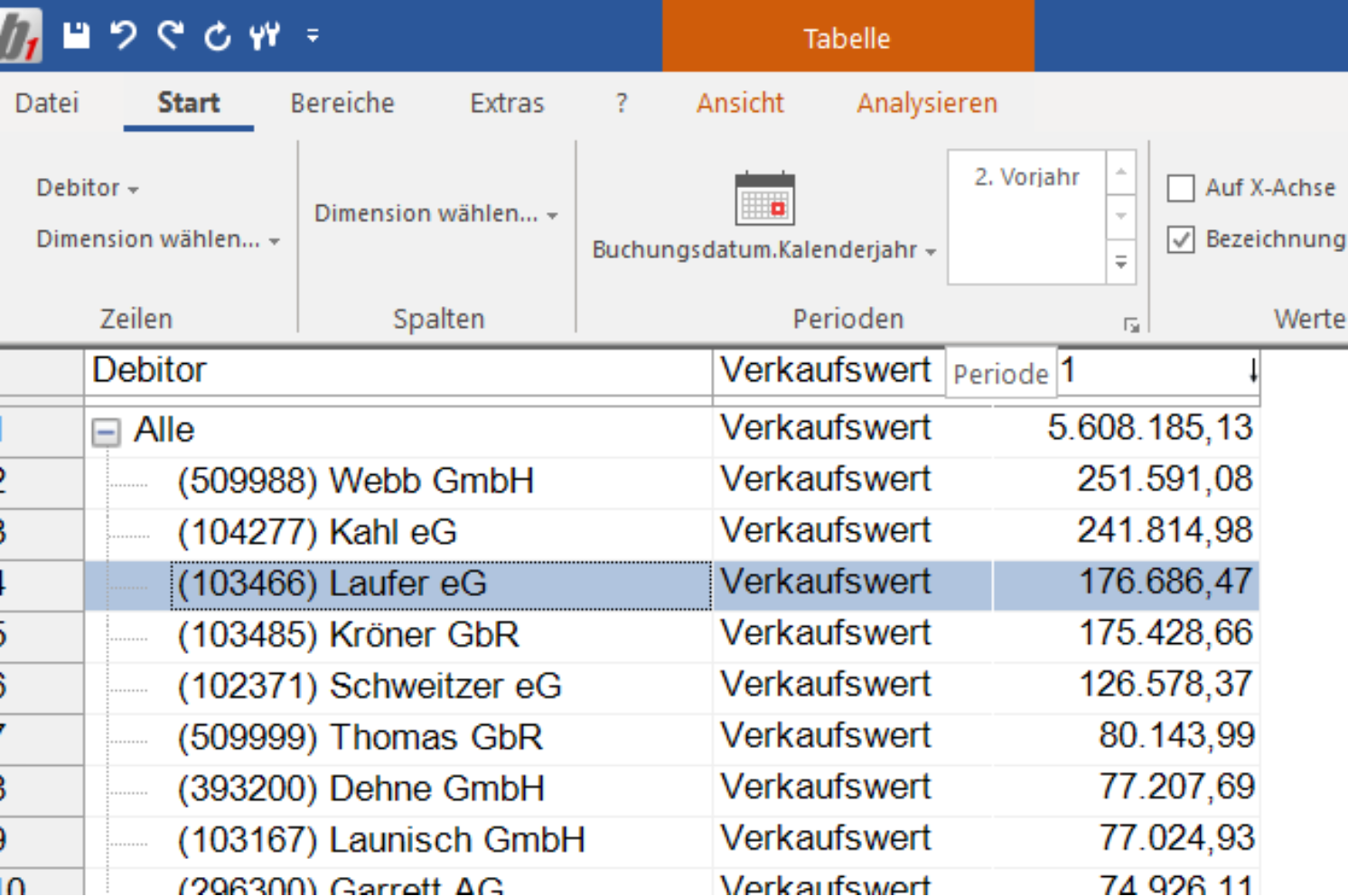Image resolution: width=1348 pixels, height=896 pixels.
Task: Open the tools (wrench) icon in the title bar
Action: 265,36
